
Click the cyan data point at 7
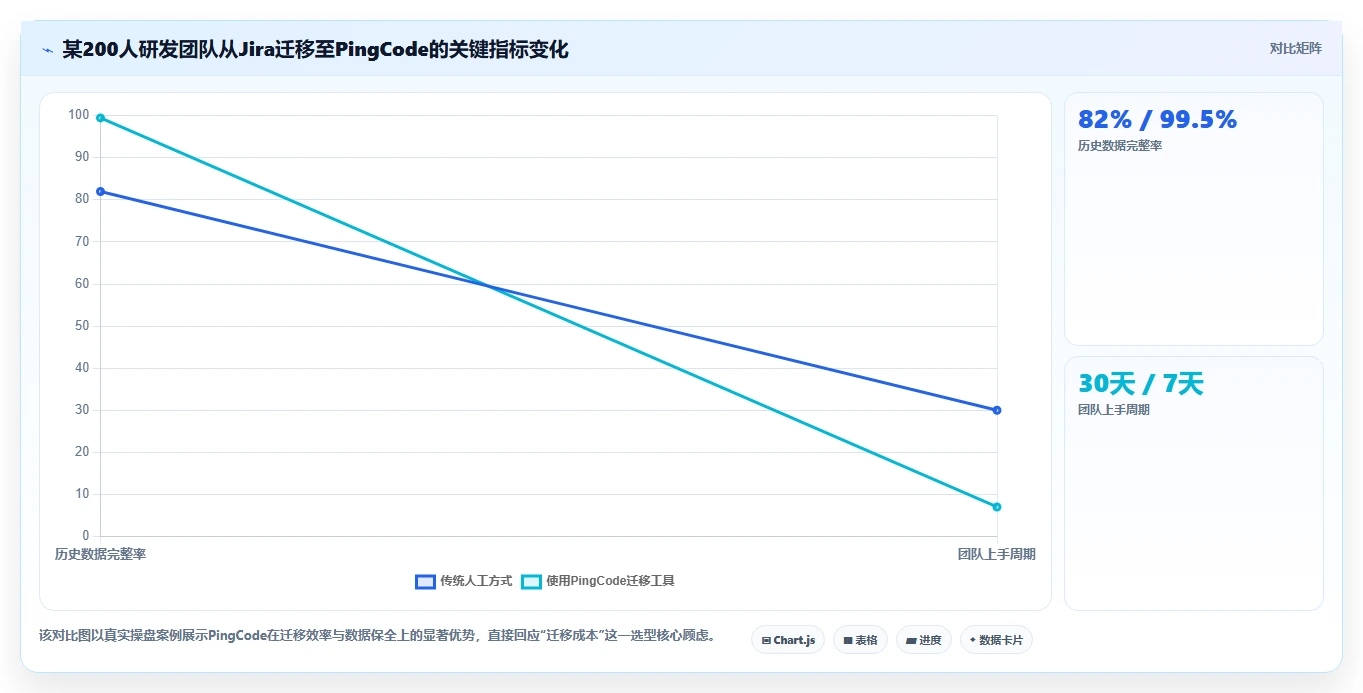997,507
